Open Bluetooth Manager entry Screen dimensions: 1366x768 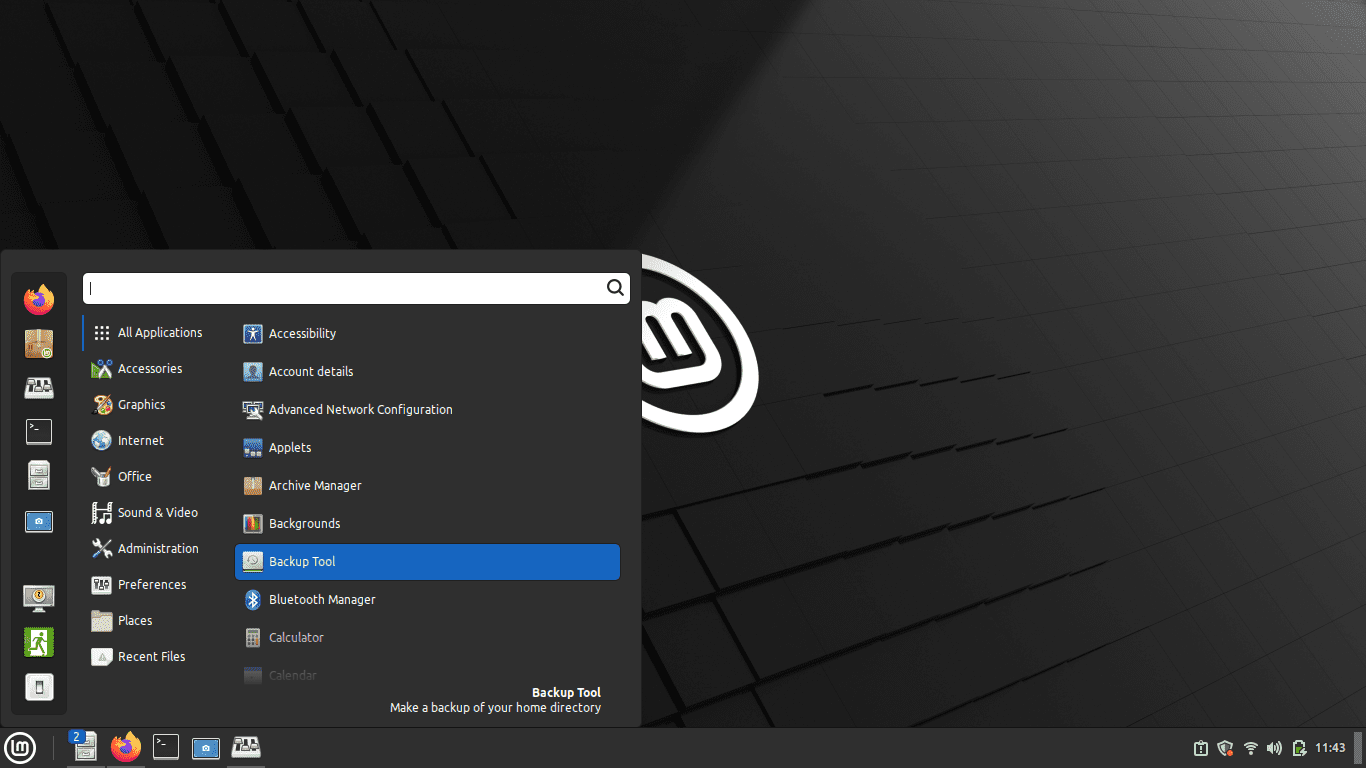tap(428, 600)
